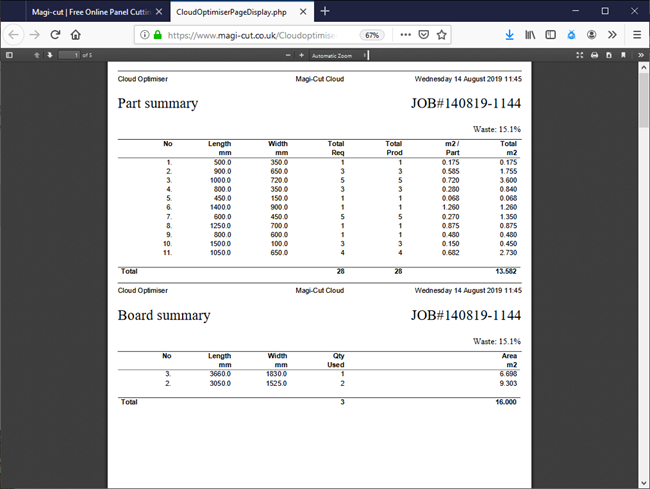Go to Firefox home page
The width and height of the screenshot is (650, 489).
[76, 34]
